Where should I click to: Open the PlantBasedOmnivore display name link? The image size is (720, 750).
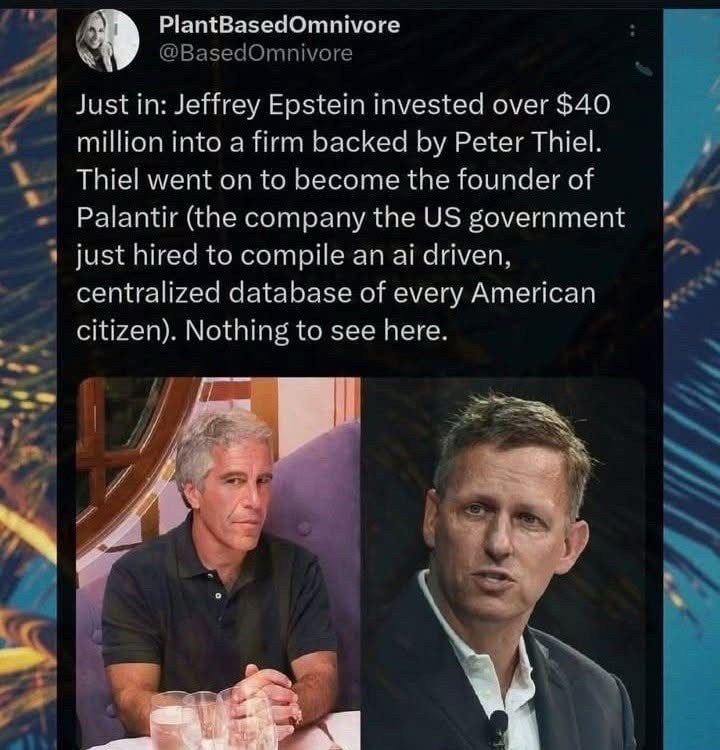[279, 24]
